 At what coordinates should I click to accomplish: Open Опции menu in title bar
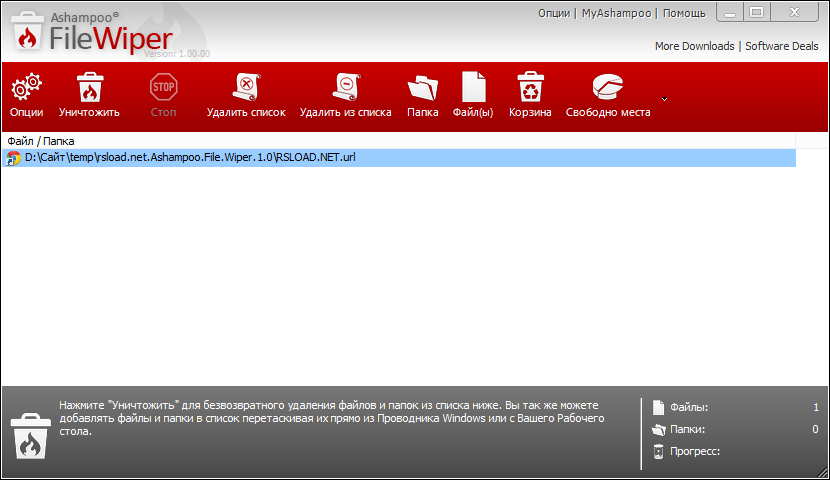554,13
